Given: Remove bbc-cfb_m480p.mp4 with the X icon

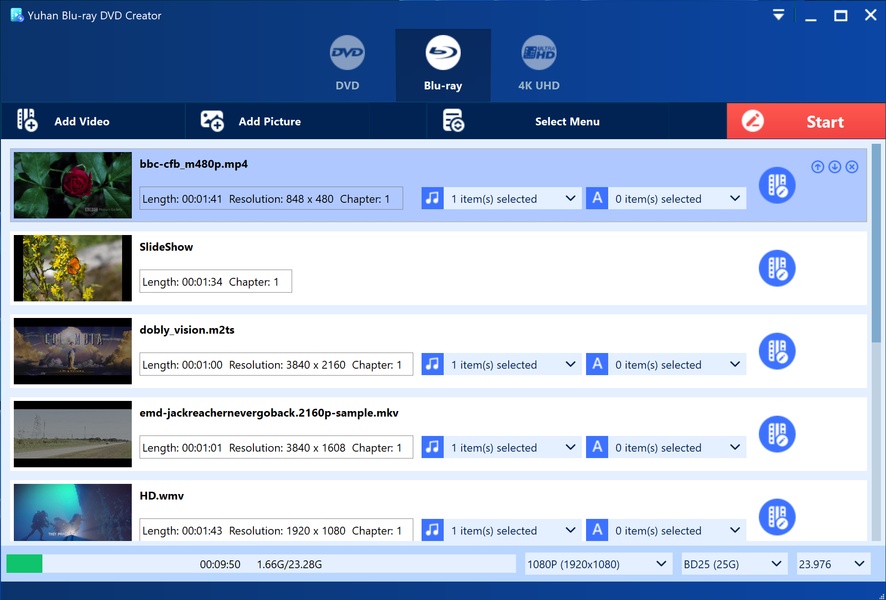Looking at the screenshot, I should tap(852, 167).
